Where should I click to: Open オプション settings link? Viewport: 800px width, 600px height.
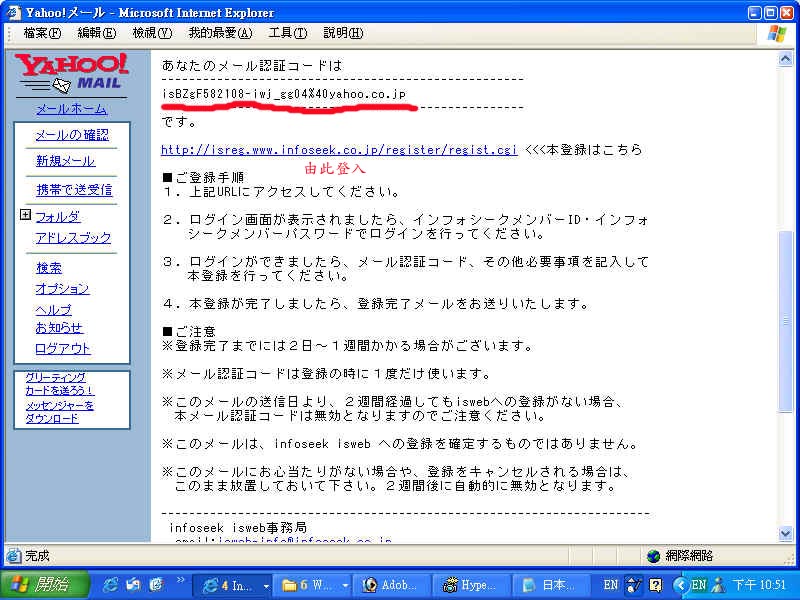pos(62,289)
